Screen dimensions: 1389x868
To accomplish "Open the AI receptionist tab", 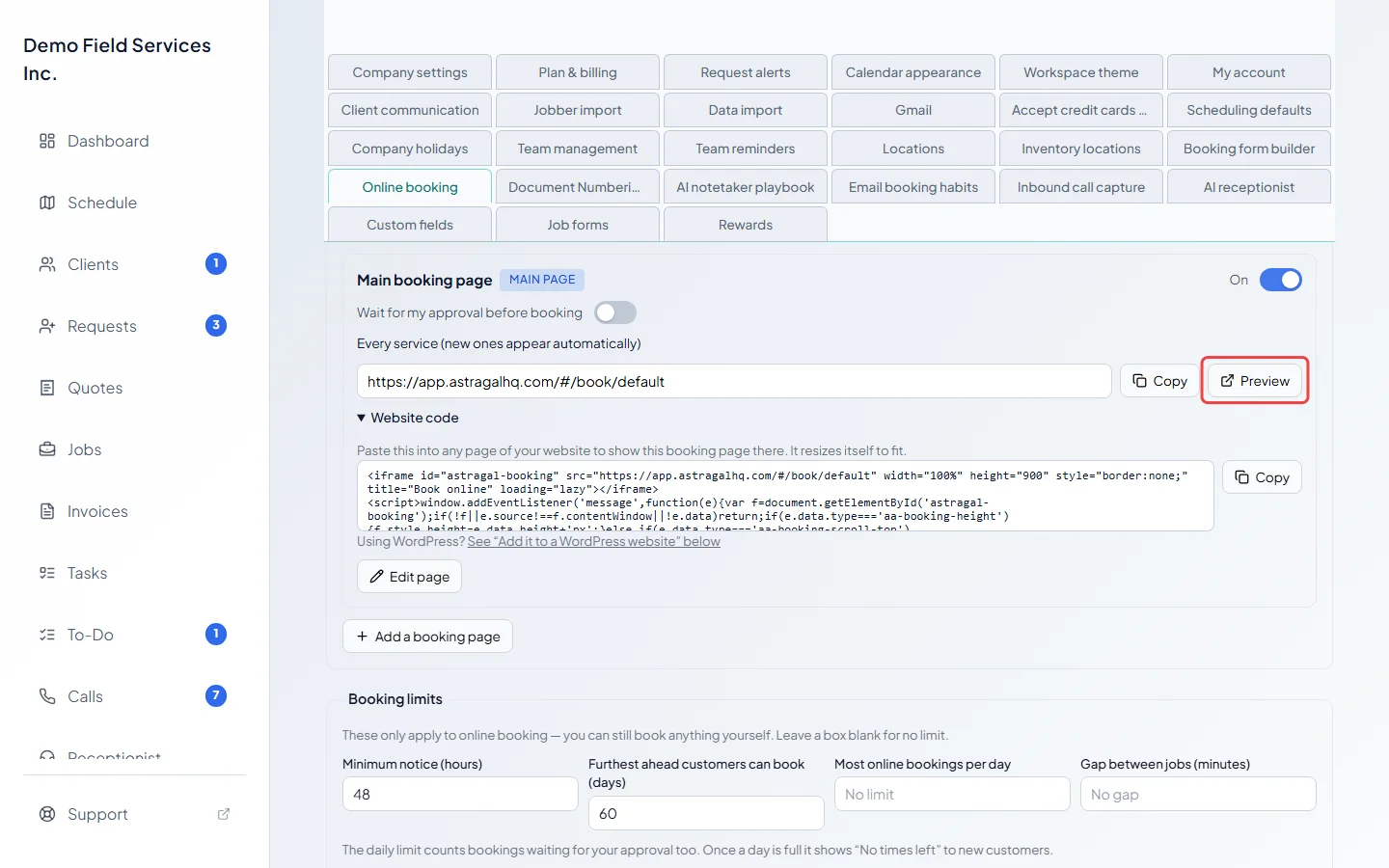I will pyautogui.click(x=1249, y=187).
